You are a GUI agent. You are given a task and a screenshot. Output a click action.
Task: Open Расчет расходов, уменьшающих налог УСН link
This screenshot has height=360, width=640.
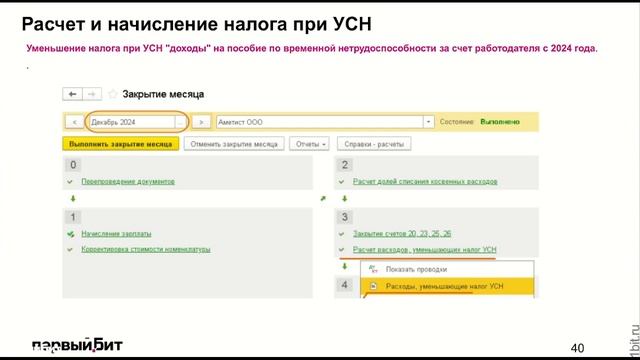coord(424,249)
